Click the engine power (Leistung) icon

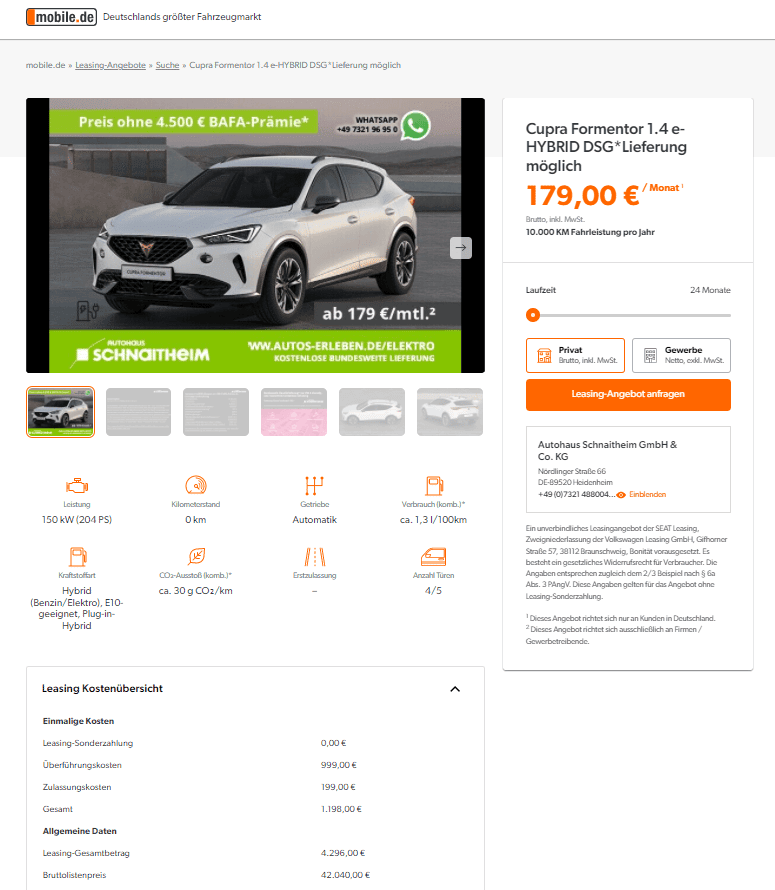(x=77, y=486)
